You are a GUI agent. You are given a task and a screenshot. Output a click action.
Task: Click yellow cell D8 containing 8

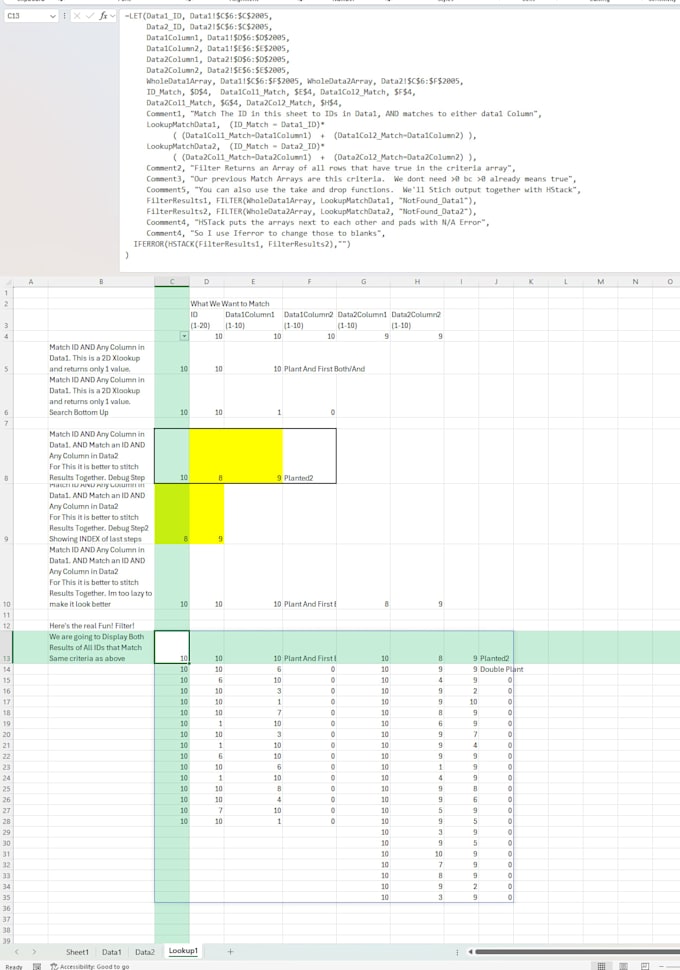click(207, 456)
